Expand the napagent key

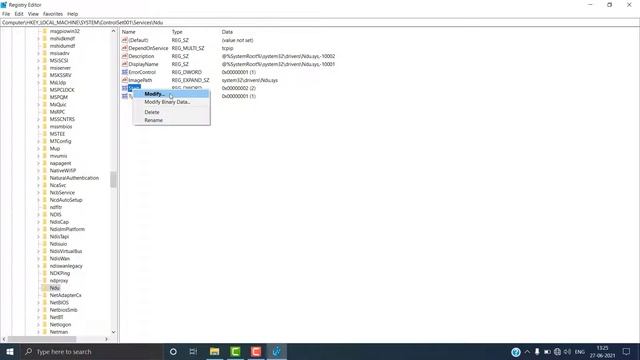[x=39, y=163]
